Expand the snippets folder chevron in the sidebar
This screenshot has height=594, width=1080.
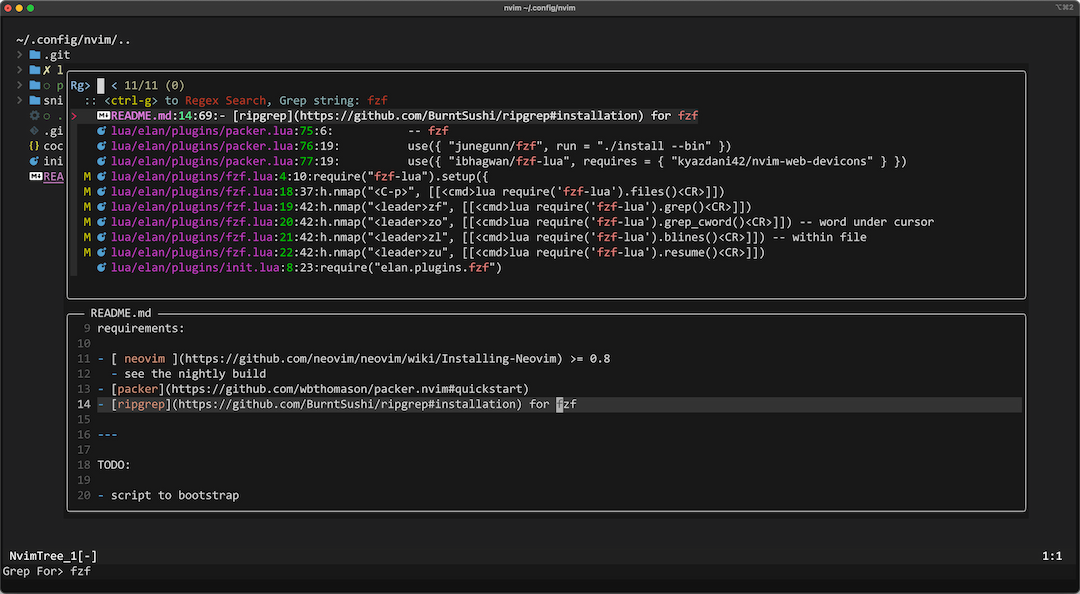[x=19, y=99]
